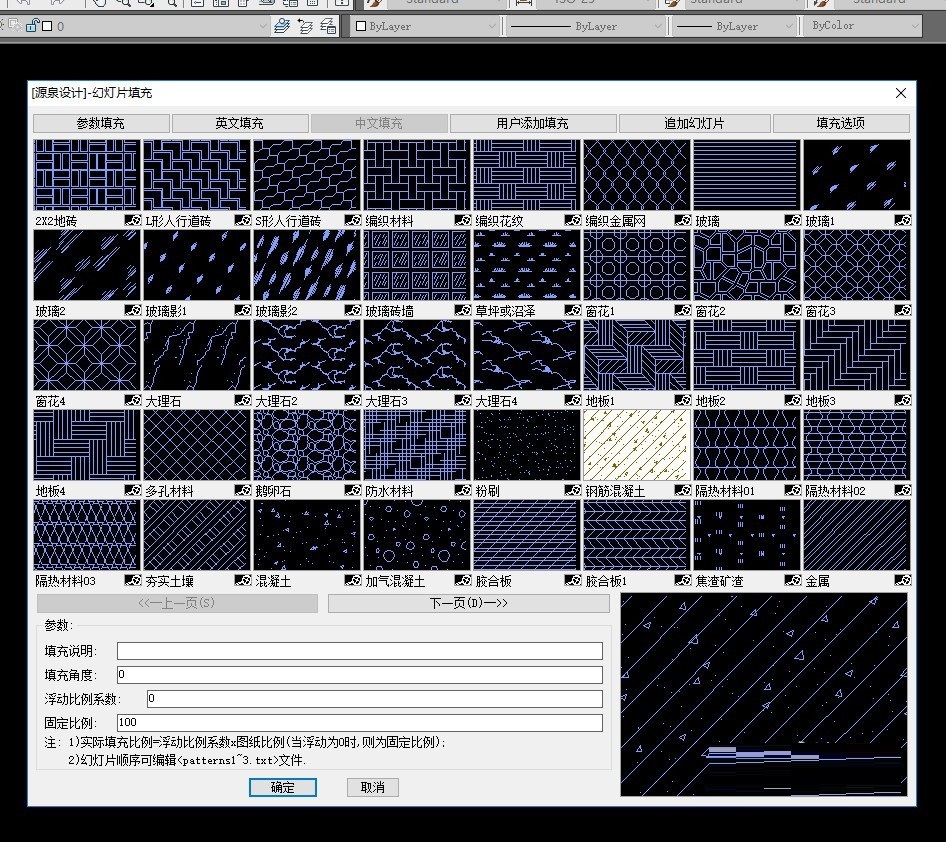Image resolution: width=946 pixels, height=842 pixels.
Task: Click the edit icon next to 大理石2
Action: (x=353, y=400)
